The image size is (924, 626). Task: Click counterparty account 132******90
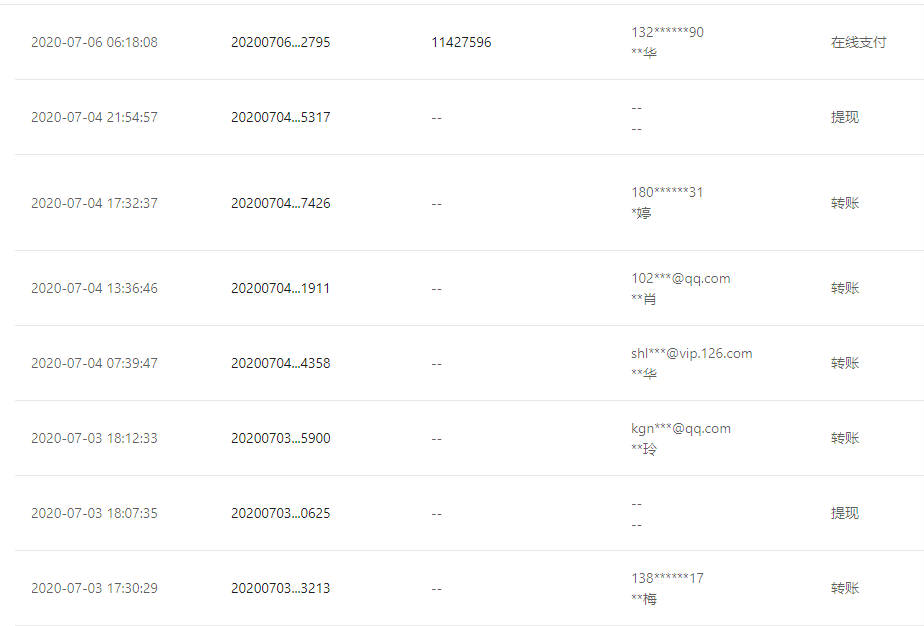(x=667, y=32)
